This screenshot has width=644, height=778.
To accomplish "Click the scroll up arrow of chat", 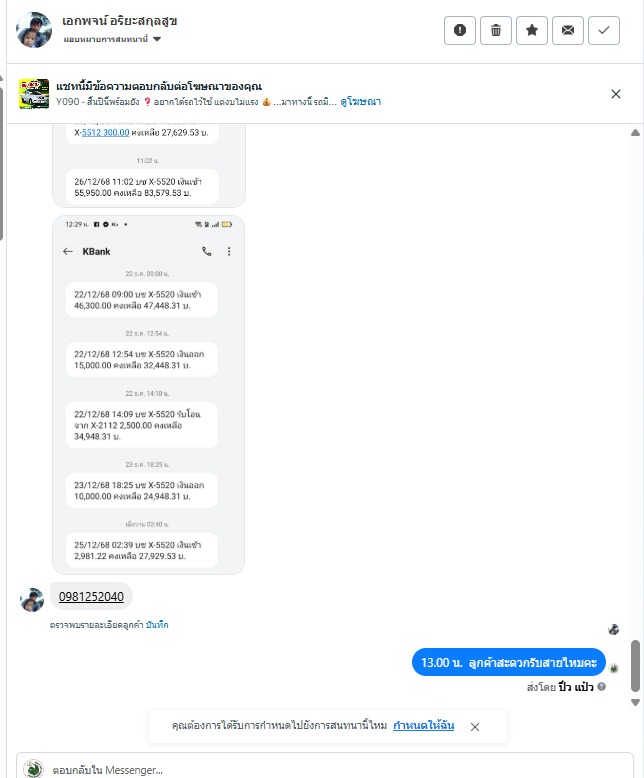I will [635, 132].
